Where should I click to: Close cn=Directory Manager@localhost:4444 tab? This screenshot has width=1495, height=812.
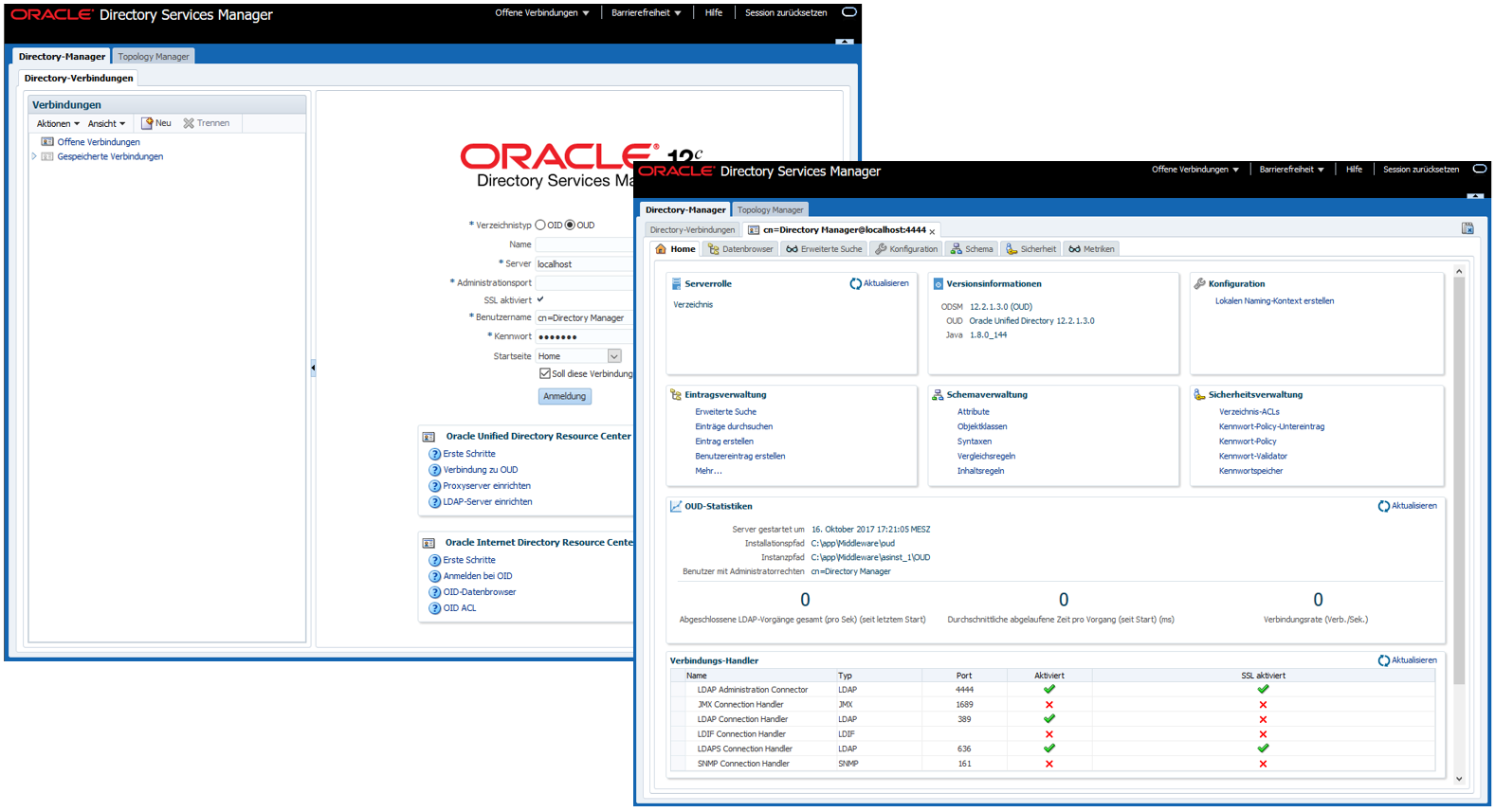click(932, 231)
